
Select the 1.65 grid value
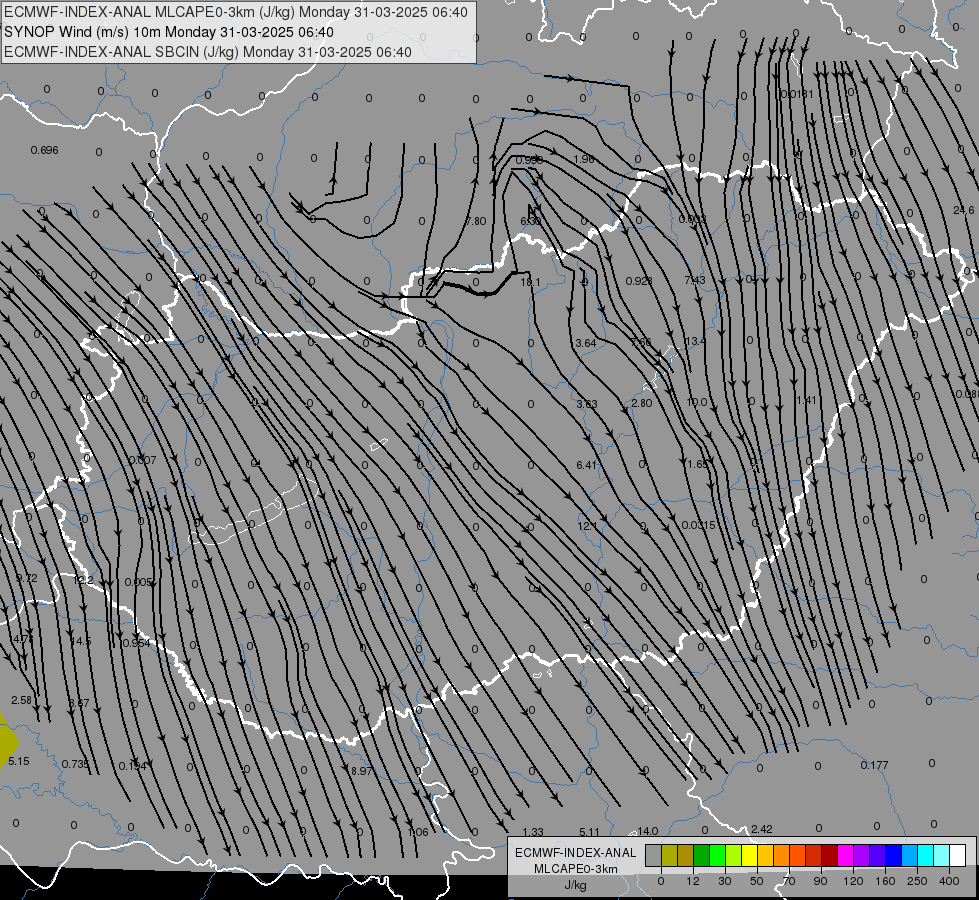pos(697,464)
